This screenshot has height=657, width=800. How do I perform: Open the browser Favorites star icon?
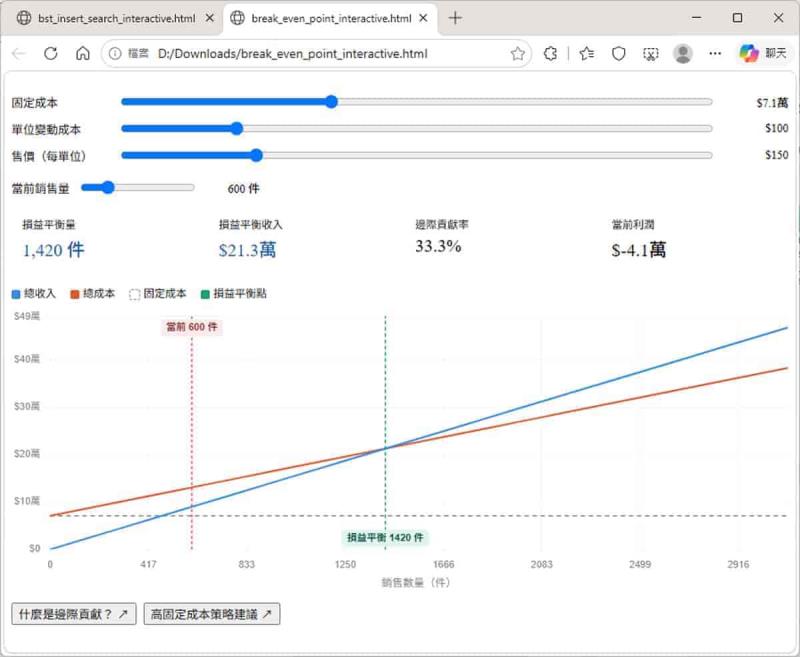pyautogui.click(x=518, y=53)
